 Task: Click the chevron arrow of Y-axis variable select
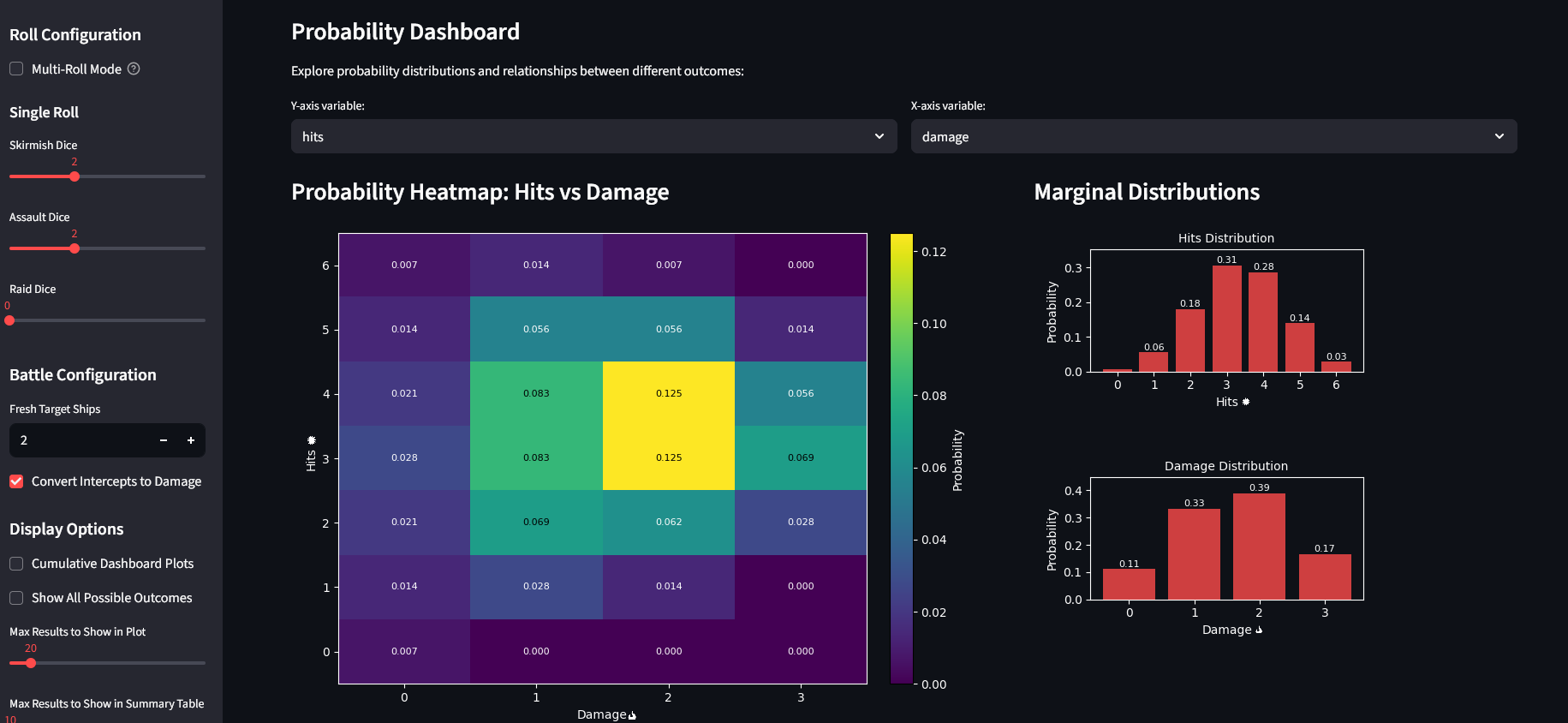(879, 136)
